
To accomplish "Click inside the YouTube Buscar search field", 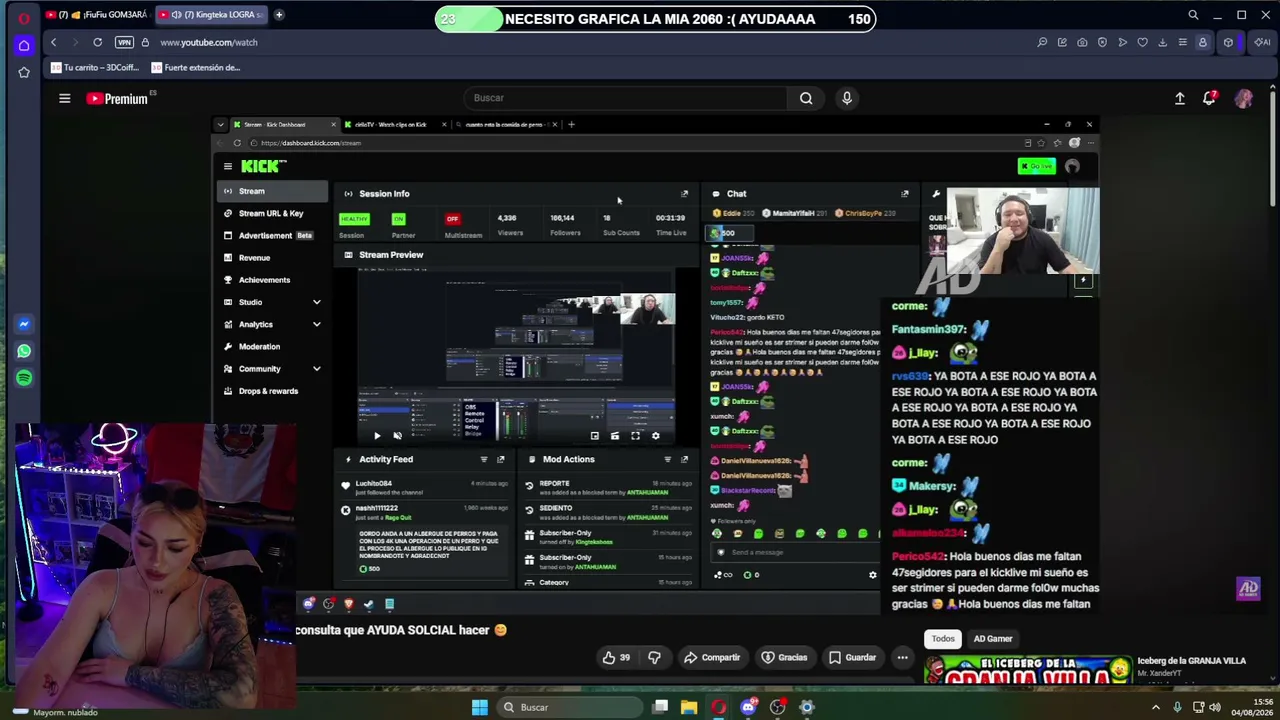I will (625, 98).
